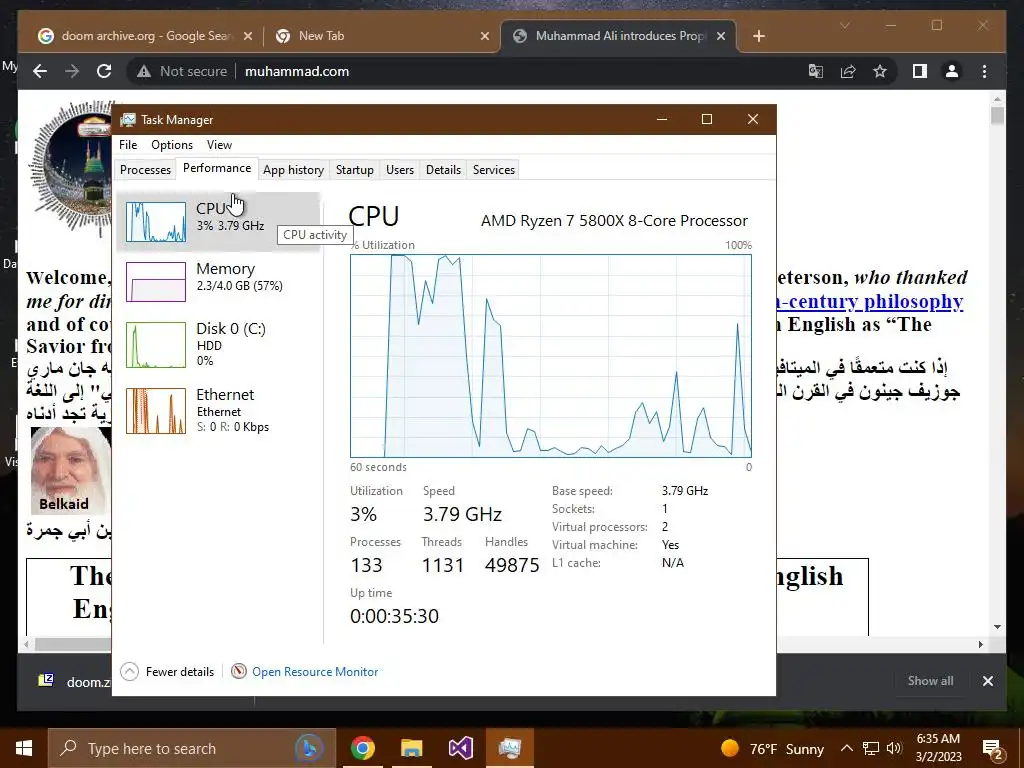Screen dimensions: 1024x768
Task: Open the Windows Start menu
Action: point(24,748)
